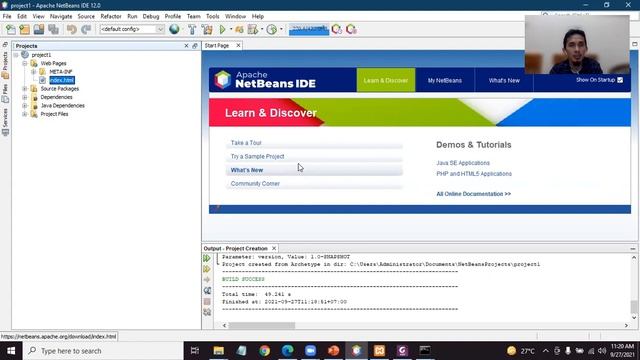Click the memory usage bar in the toolbar
The width and height of the screenshot is (640, 360).
click(309, 29)
